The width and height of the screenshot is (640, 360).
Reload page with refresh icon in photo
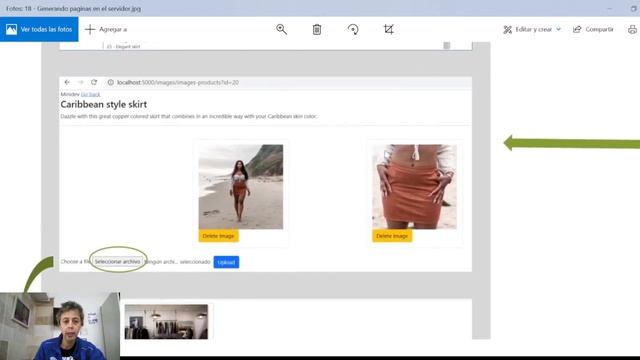pos(94,82)
